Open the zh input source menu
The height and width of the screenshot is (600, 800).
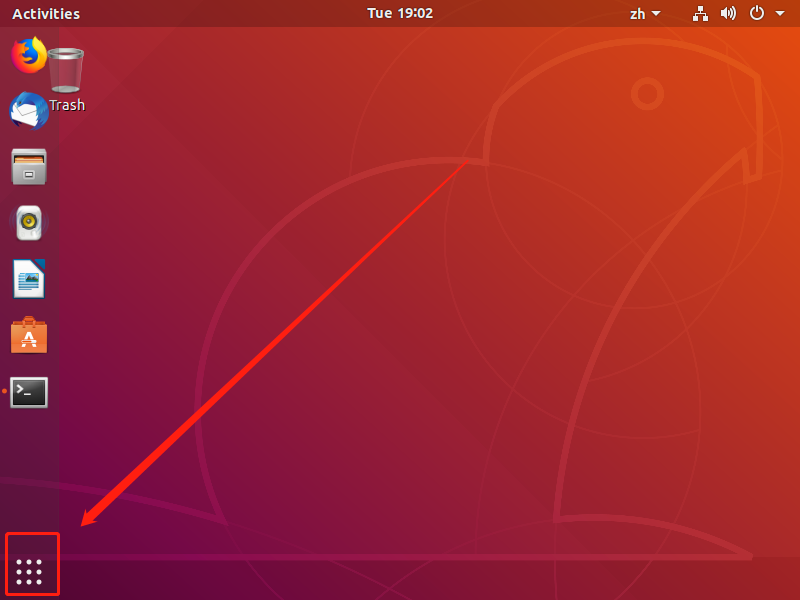[645, 14]
